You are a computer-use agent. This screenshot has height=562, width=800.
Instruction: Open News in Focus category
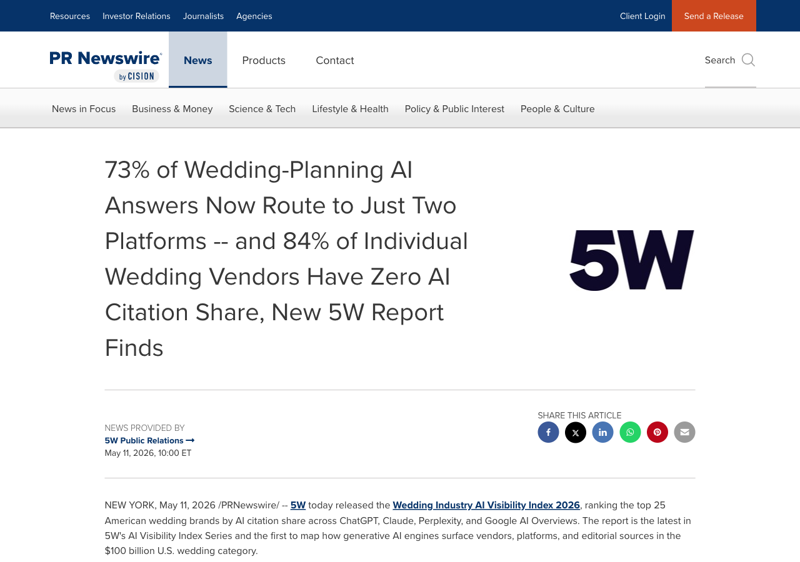[84, 109]
